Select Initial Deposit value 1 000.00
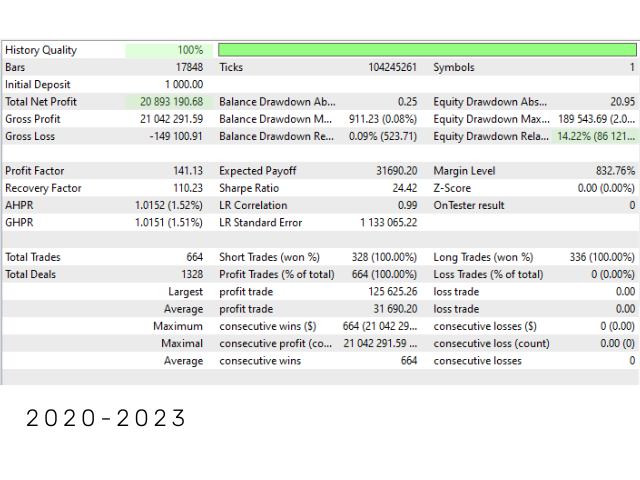 click(184, 84)
